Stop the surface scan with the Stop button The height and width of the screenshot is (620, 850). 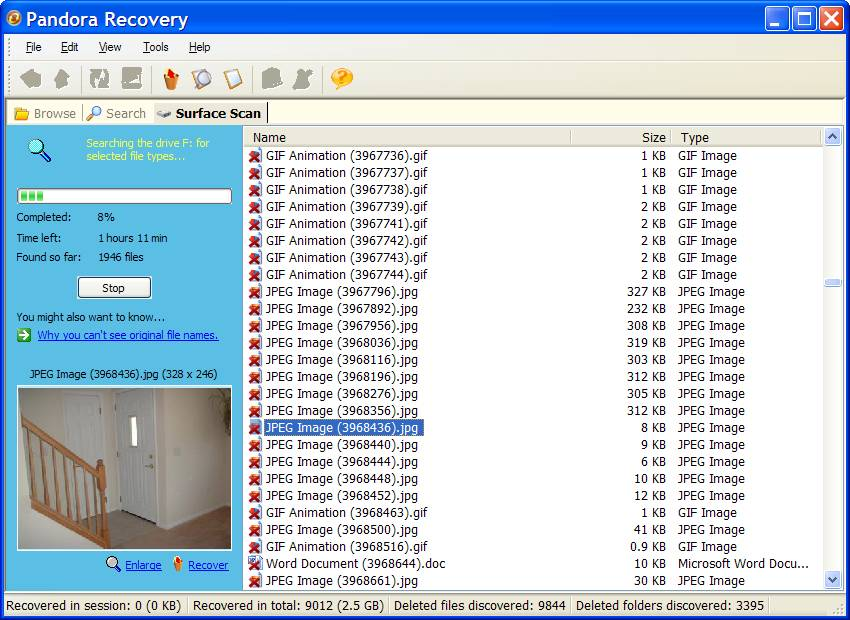click(114, 288)
